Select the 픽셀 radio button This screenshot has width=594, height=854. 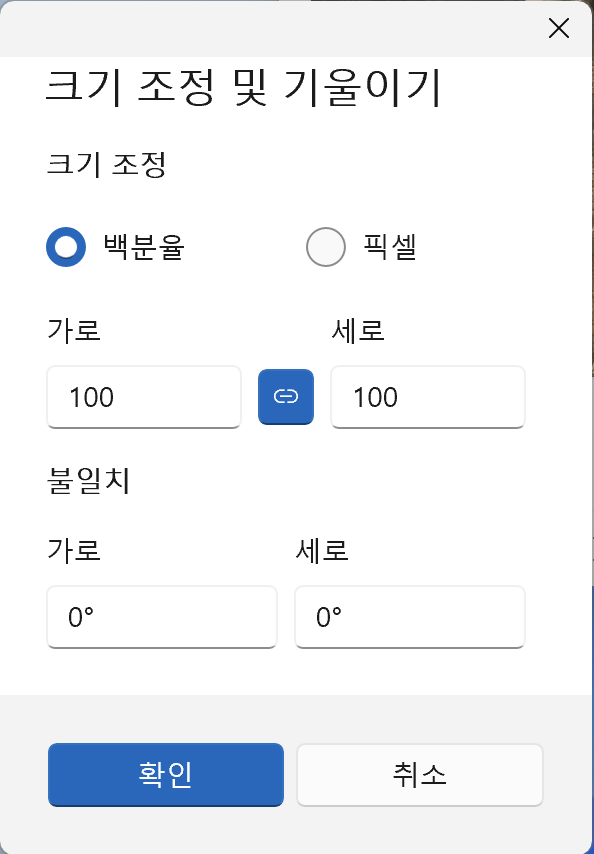326,247
